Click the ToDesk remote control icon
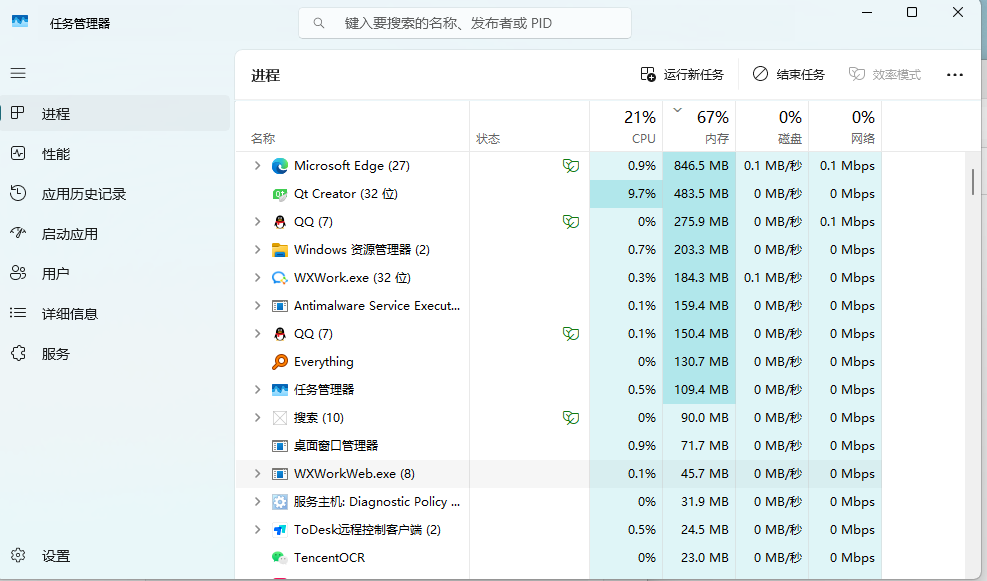Screen dimensions: 987x581 pos(280,530)
